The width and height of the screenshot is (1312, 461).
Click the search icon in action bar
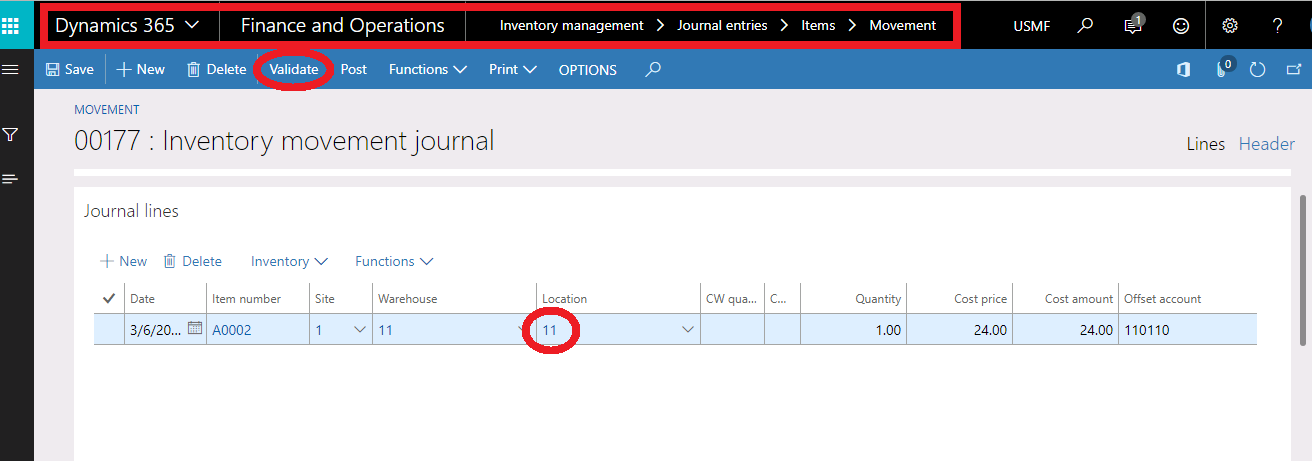653,69
